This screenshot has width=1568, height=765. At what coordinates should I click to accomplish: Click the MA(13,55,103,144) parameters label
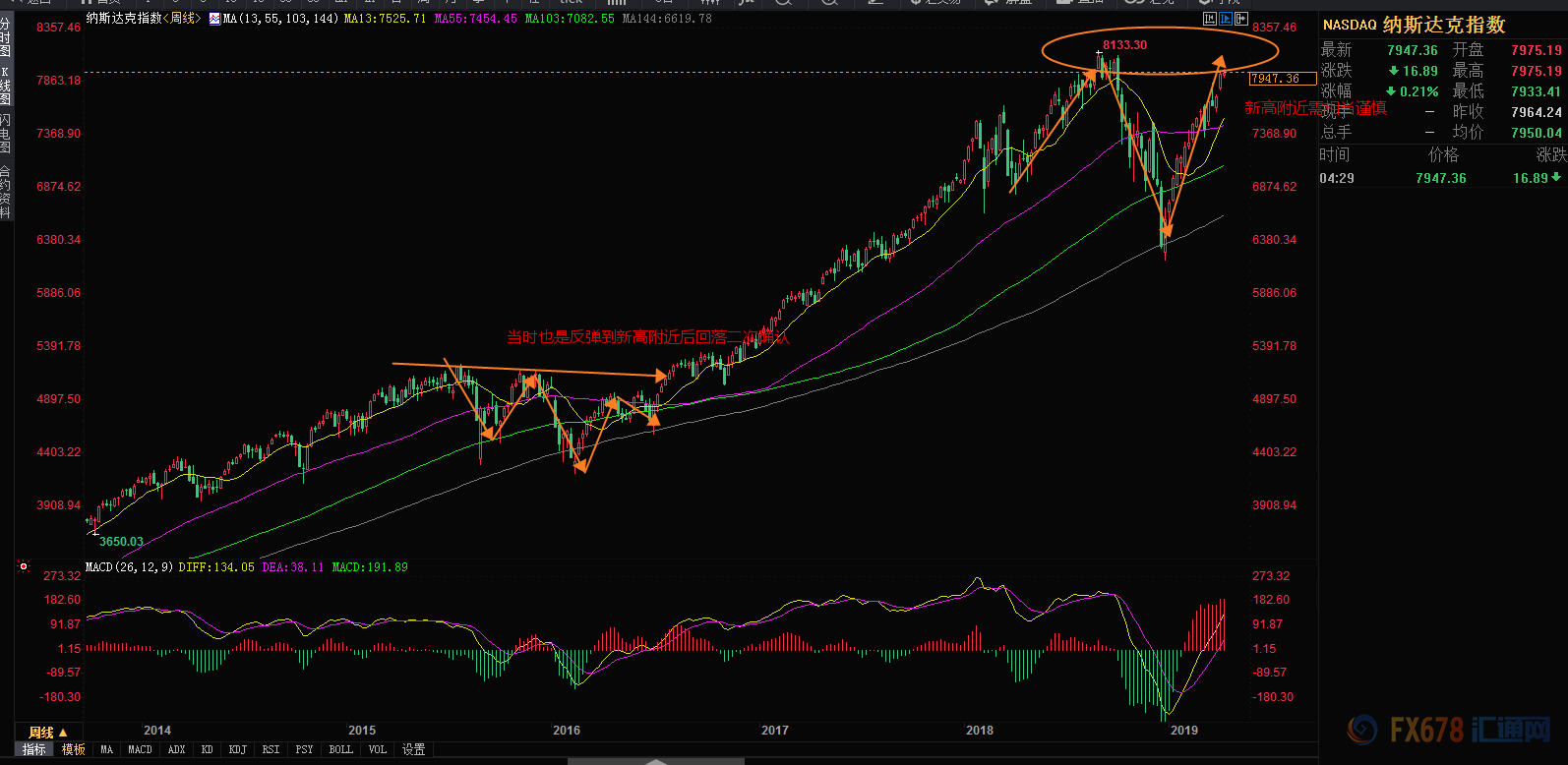(280, 19)
